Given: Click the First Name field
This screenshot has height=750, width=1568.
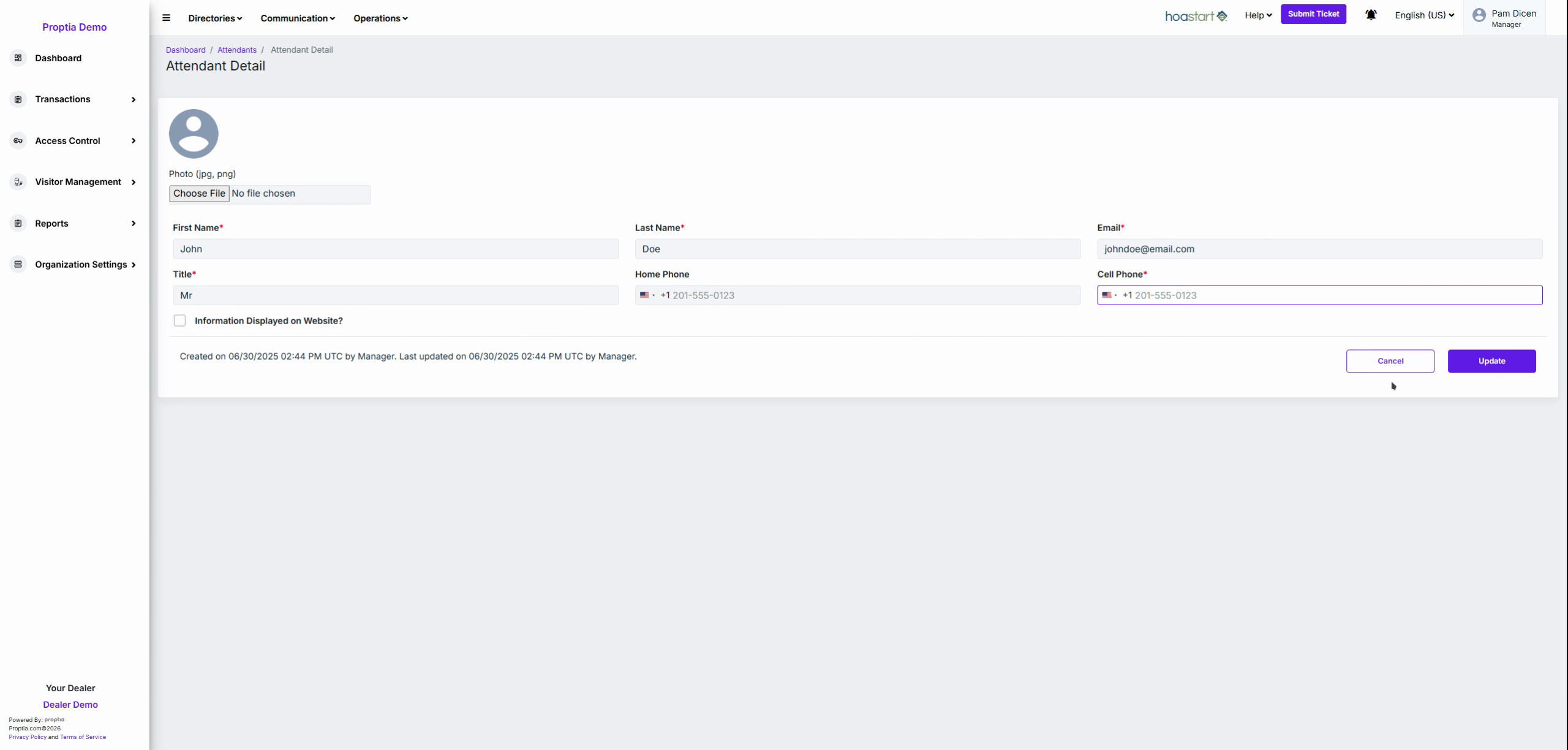Looking at the screenshot, I should click(x=396, y=249).
